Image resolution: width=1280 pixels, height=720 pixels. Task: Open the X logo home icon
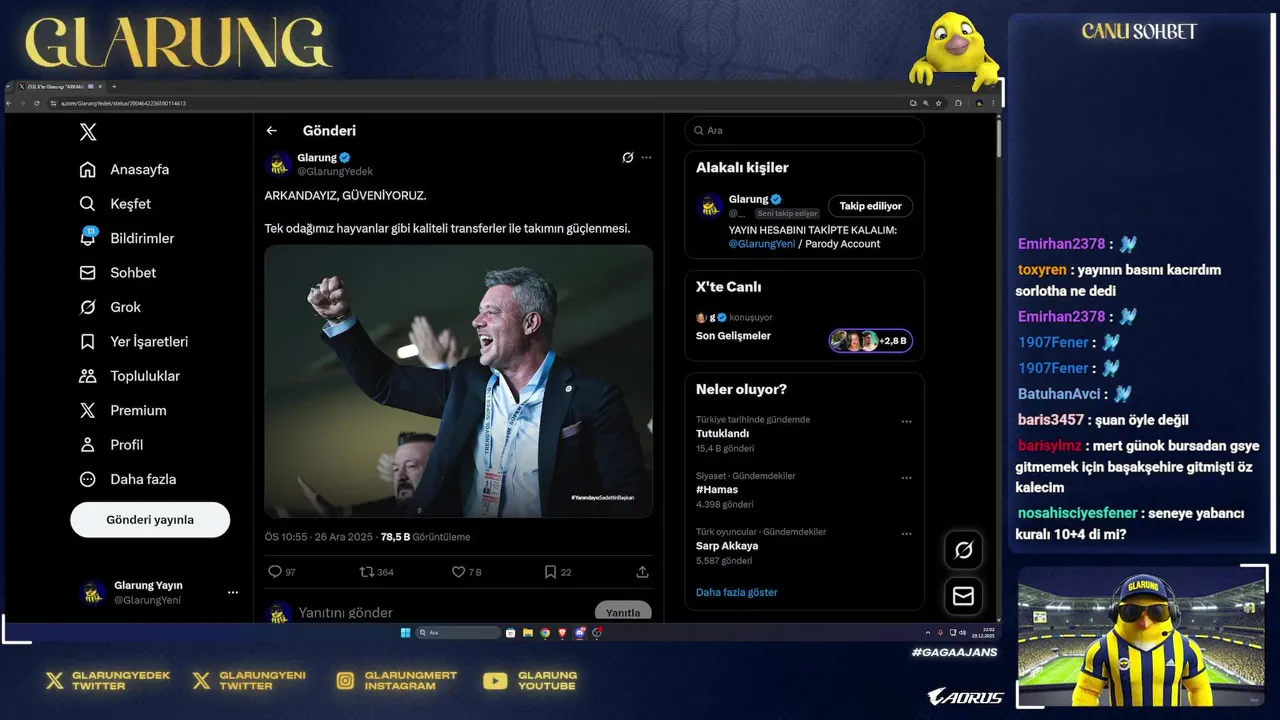tap(88, 132)
